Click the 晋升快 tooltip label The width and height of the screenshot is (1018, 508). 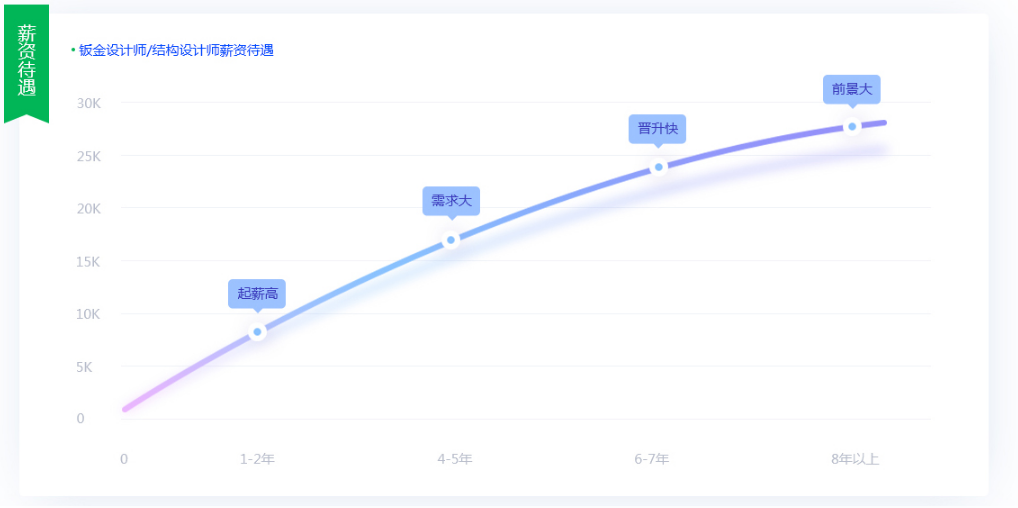point(658,128)
